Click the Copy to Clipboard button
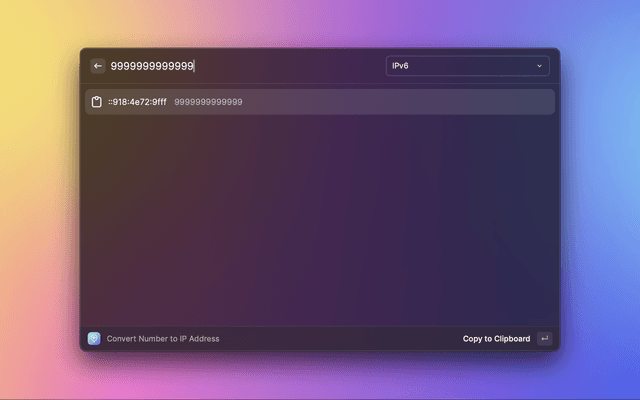Image resolution: width=640 pixels, height=400 pixels. pos(496,338)
